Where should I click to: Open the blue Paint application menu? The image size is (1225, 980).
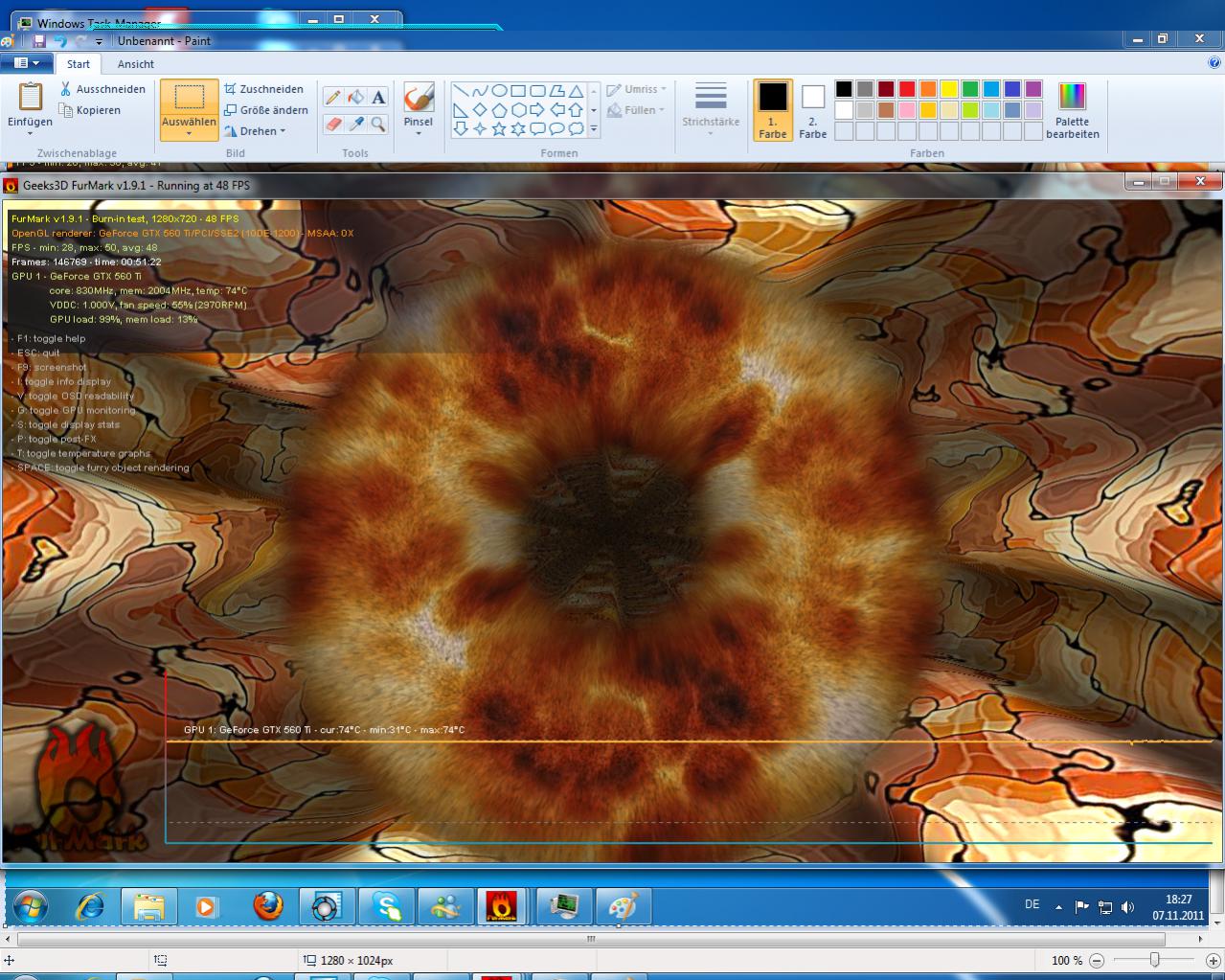27,63
